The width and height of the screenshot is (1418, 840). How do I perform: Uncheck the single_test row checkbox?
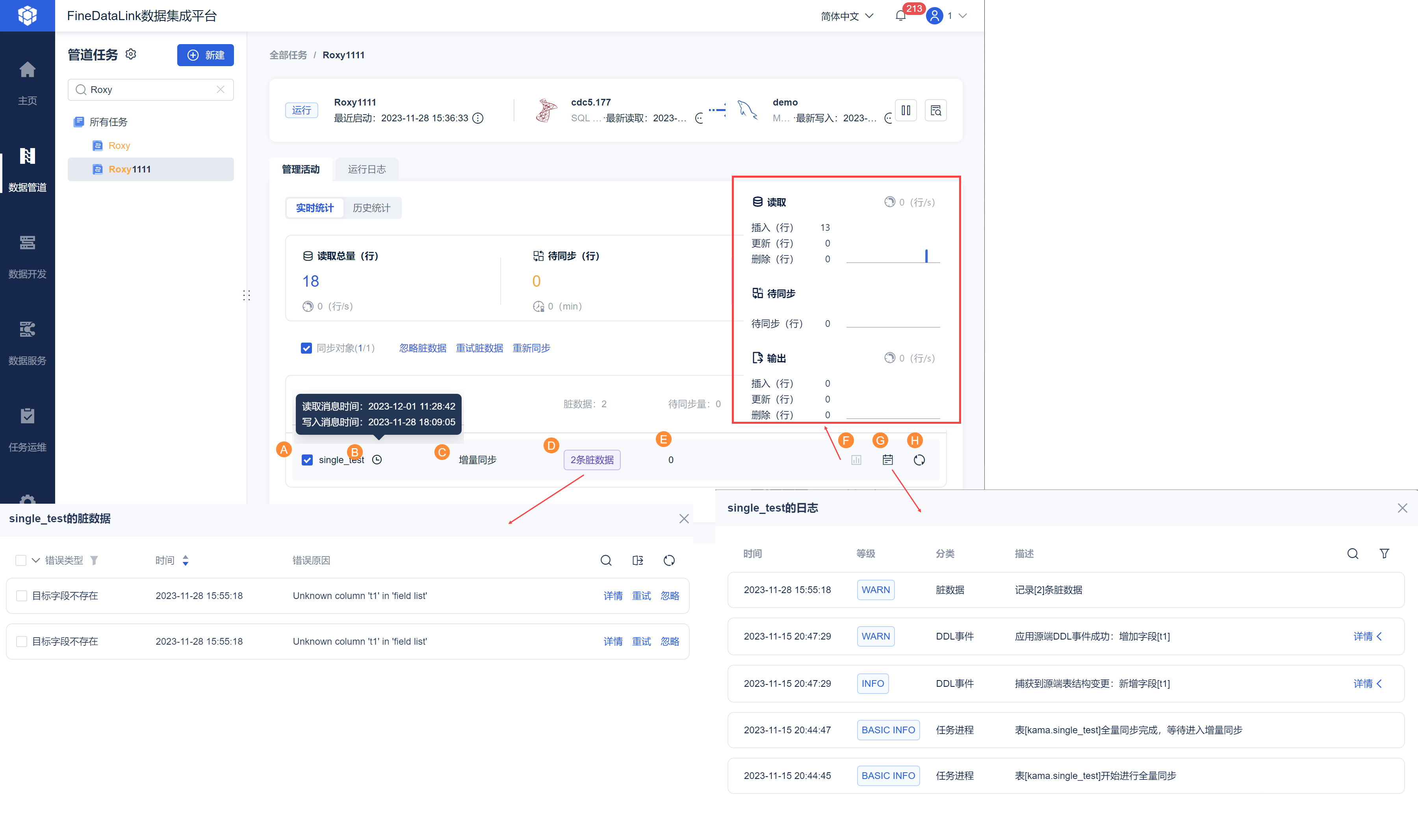pyautogui.click(x=307, y=460)
